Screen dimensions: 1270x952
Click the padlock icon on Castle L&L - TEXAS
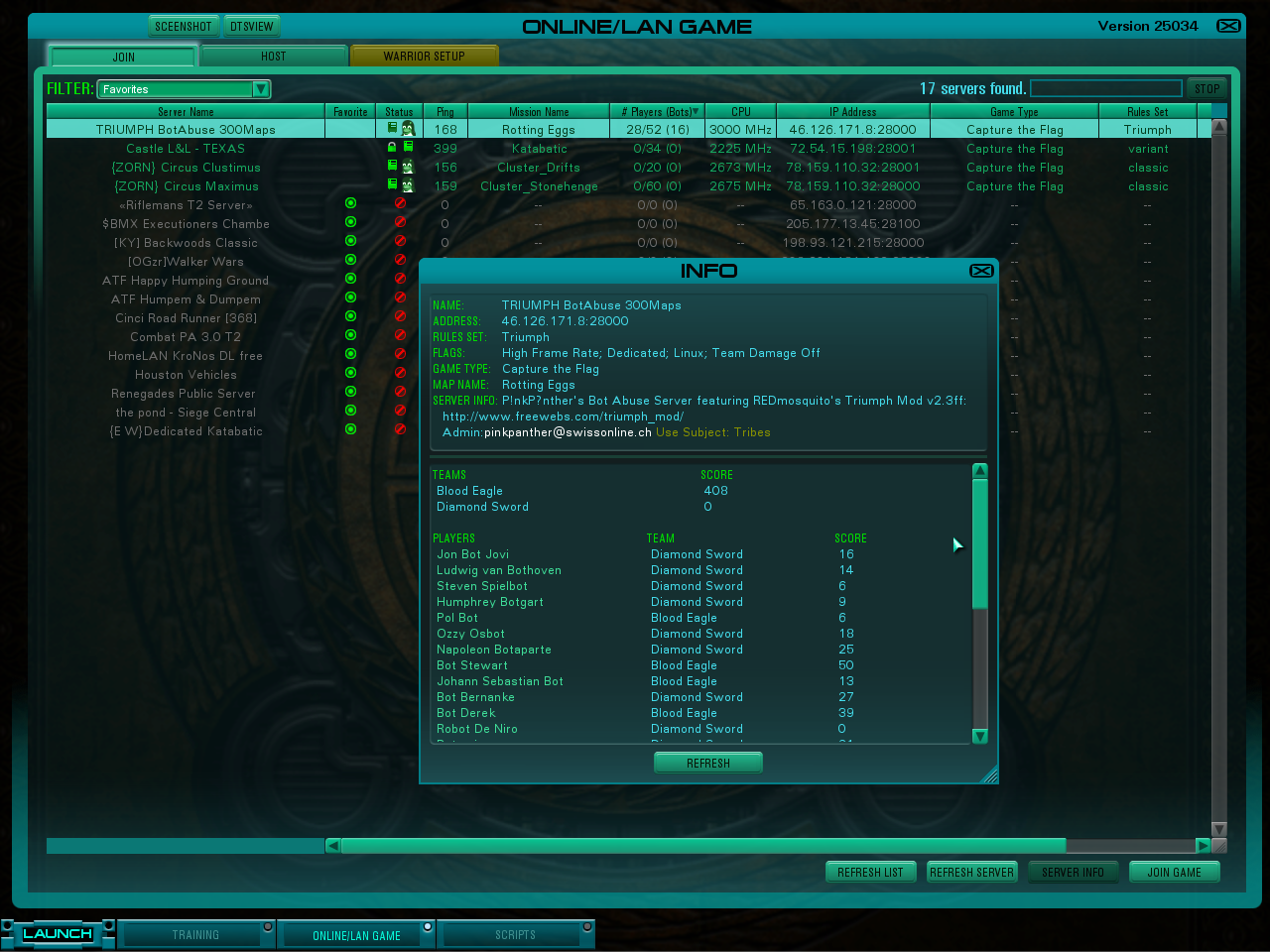392,148
